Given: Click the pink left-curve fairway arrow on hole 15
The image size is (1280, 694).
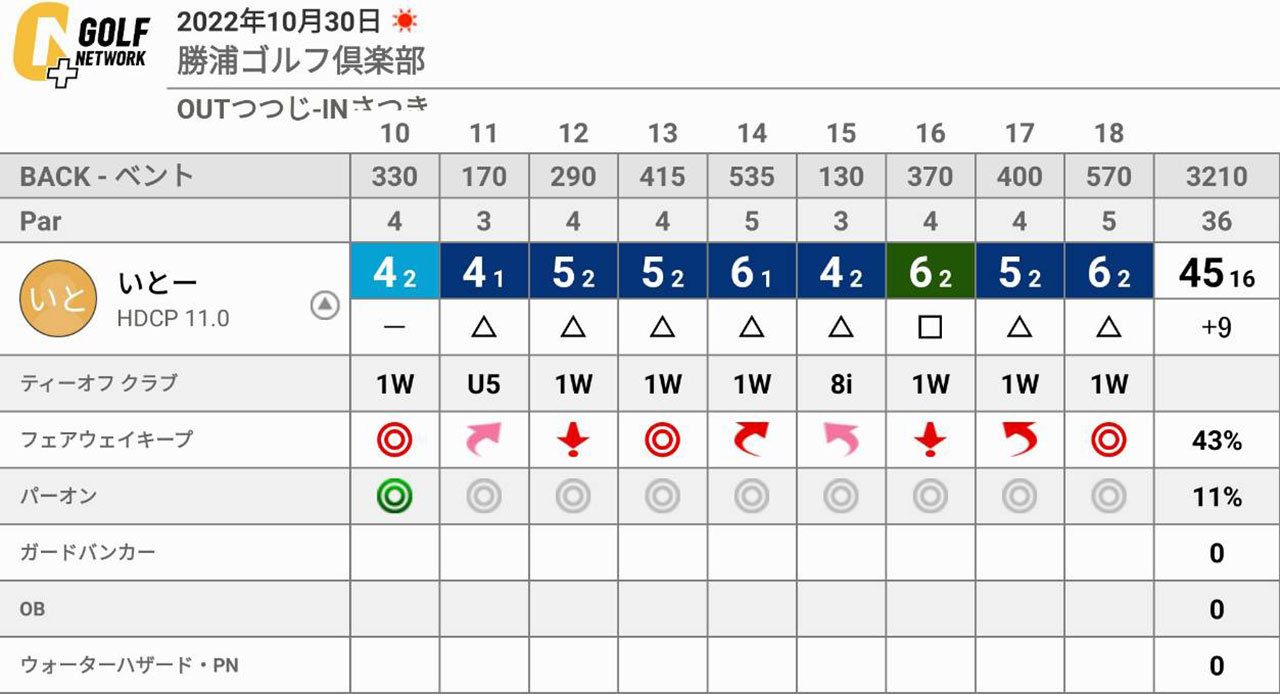Looking at the screenshot, I should point(840,439).
